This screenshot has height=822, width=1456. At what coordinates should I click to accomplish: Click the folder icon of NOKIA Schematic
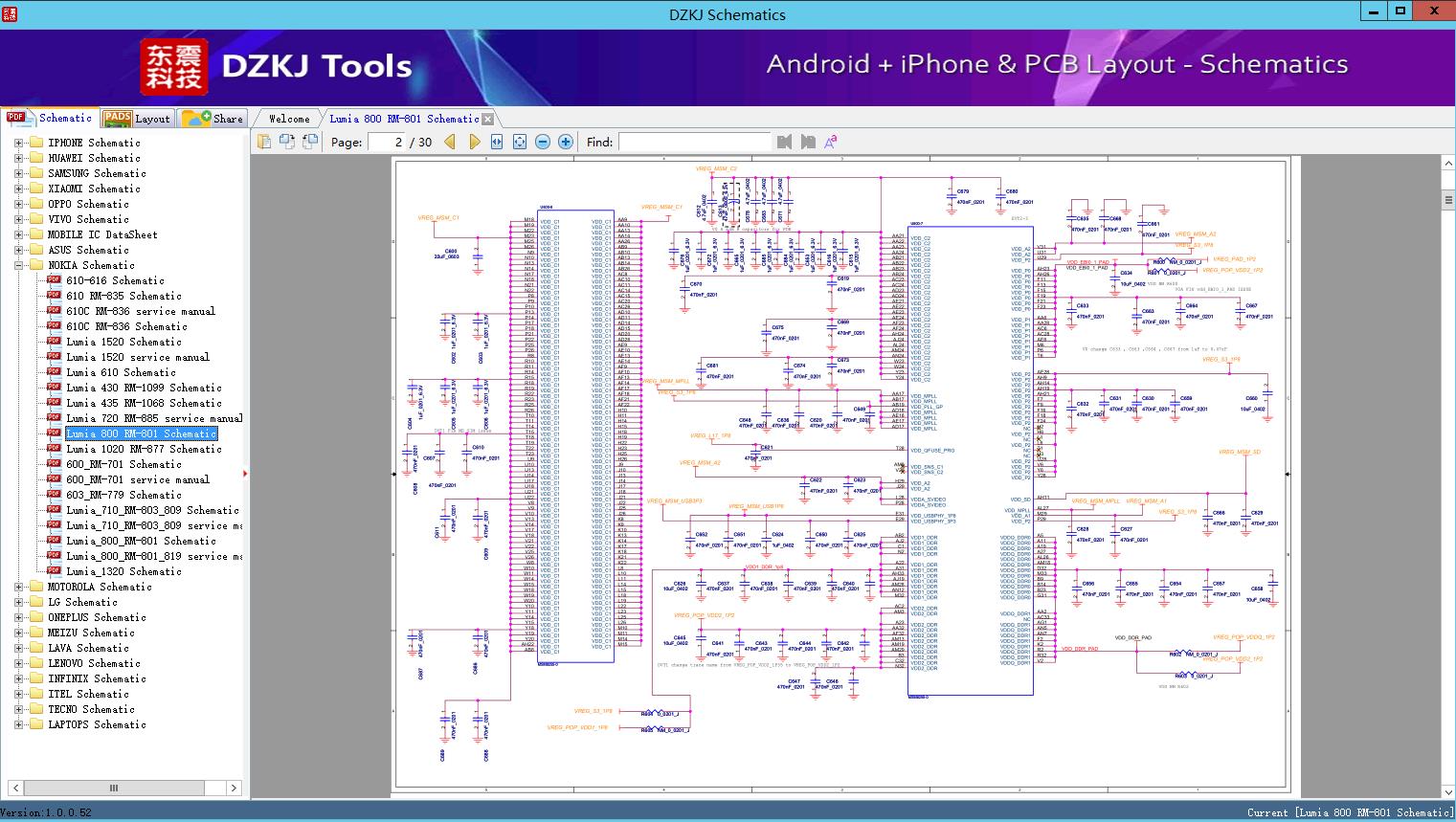[36, 265]
